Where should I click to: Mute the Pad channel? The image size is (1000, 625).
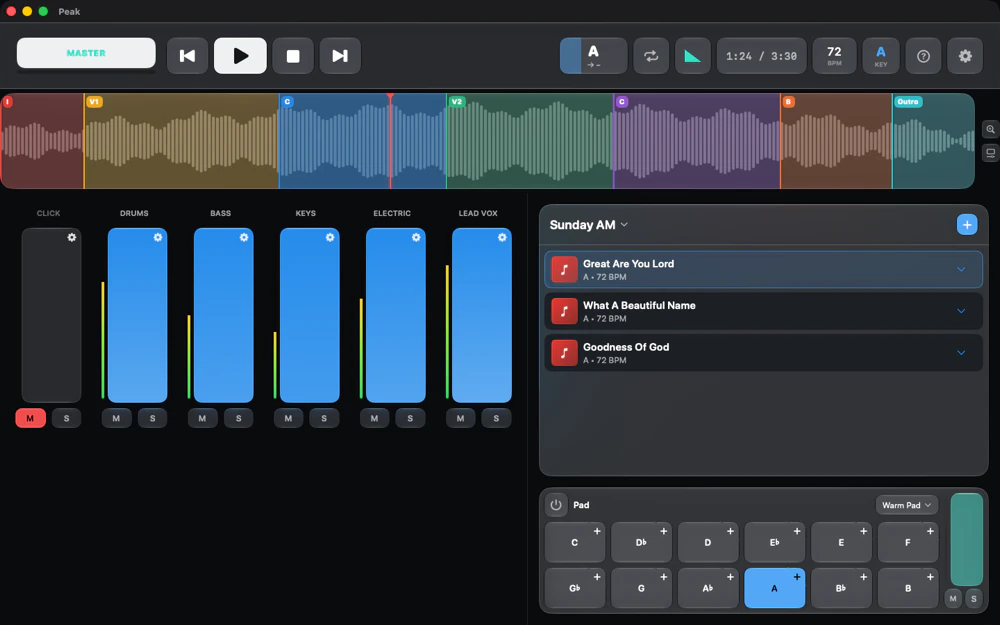click(953, 598)
